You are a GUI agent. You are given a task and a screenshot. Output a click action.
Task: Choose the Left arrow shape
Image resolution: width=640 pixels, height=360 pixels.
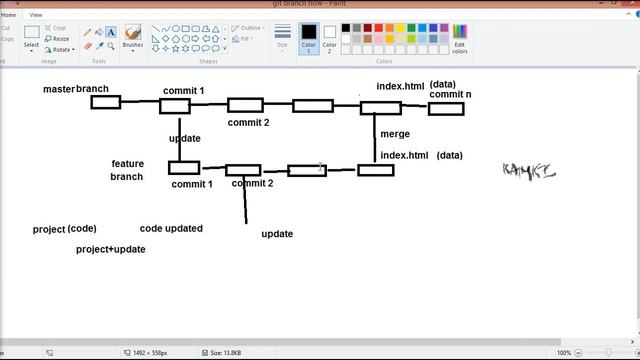tap(205, 39)
